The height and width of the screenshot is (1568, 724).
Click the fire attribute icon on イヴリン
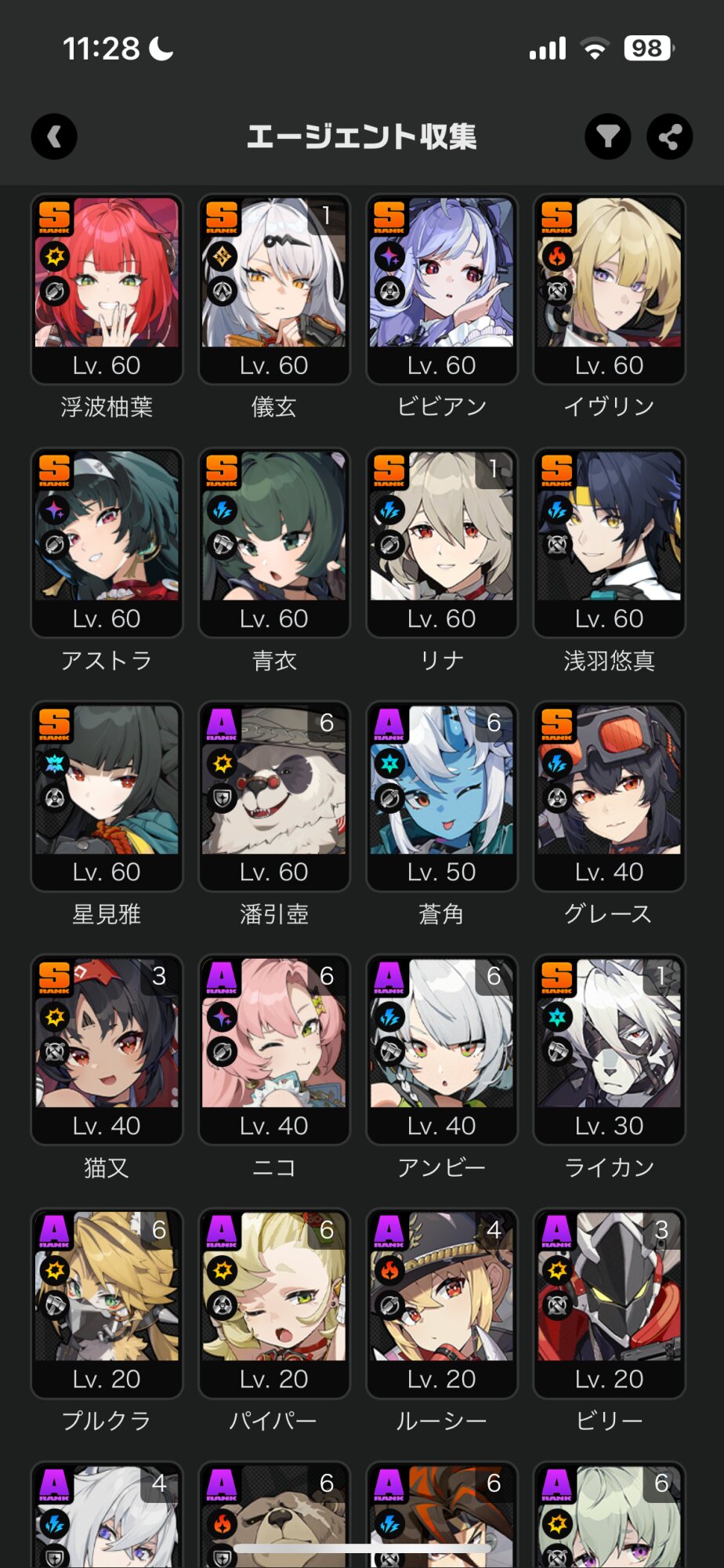point(557,256)
